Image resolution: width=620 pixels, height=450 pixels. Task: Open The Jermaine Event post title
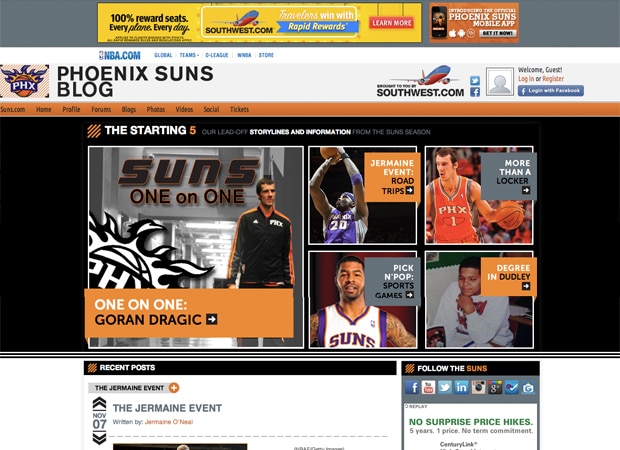click(167, 408)
